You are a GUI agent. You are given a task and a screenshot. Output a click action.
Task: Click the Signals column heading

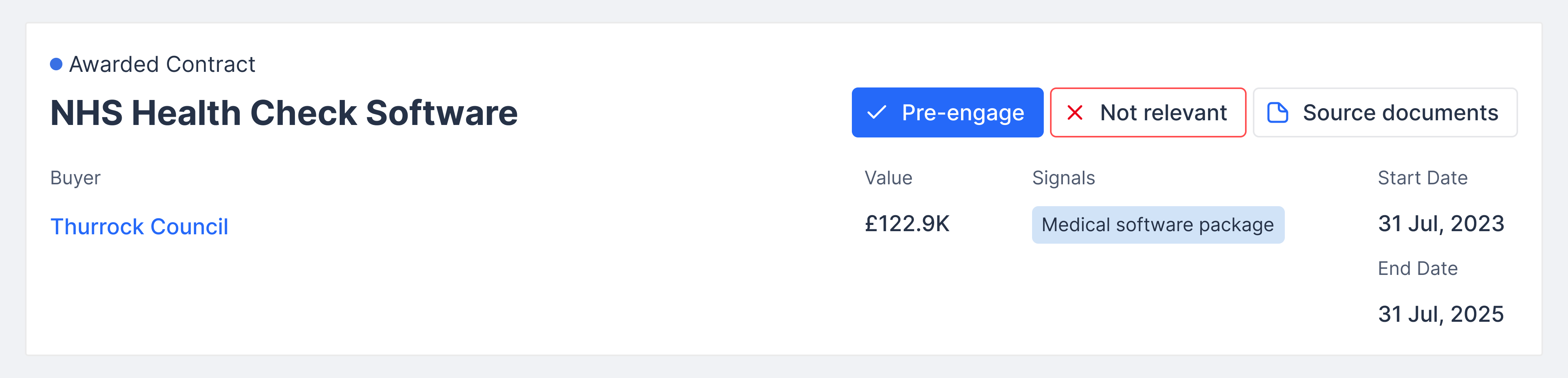[x=1063, y=178]
